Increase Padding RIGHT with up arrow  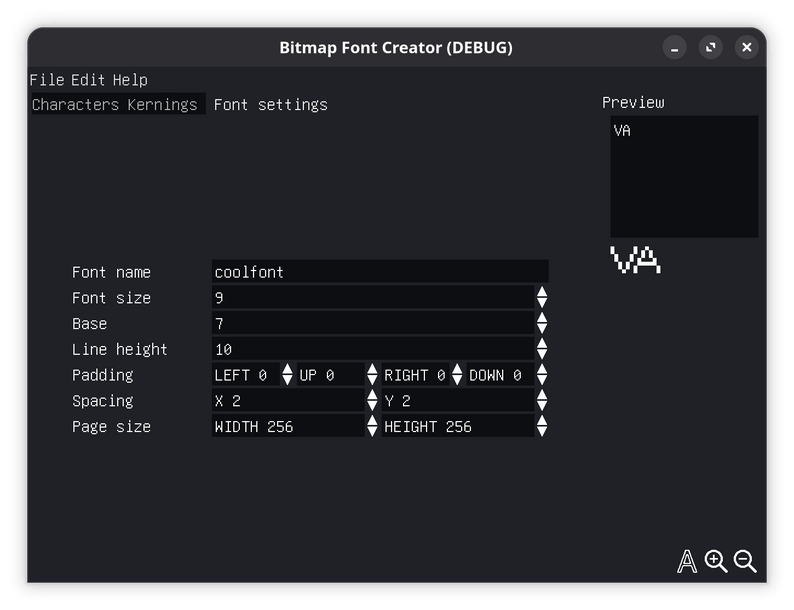[x=457, y=370]
